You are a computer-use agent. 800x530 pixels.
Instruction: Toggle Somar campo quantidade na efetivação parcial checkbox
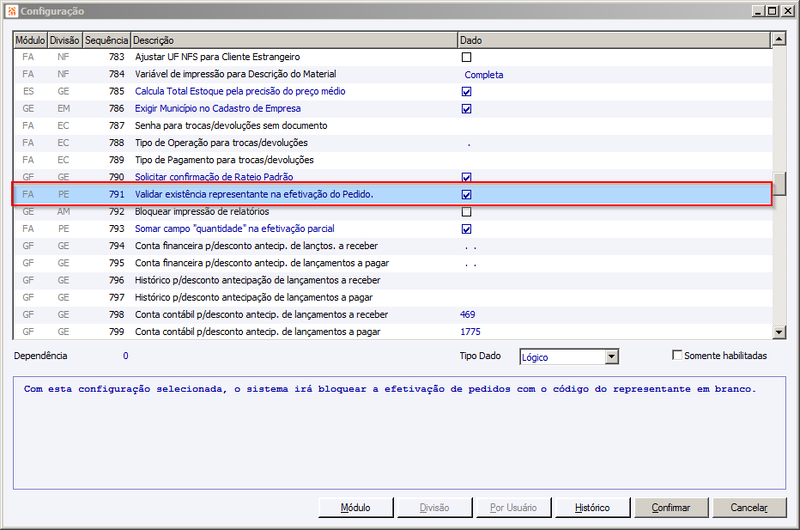coord(466,229)
